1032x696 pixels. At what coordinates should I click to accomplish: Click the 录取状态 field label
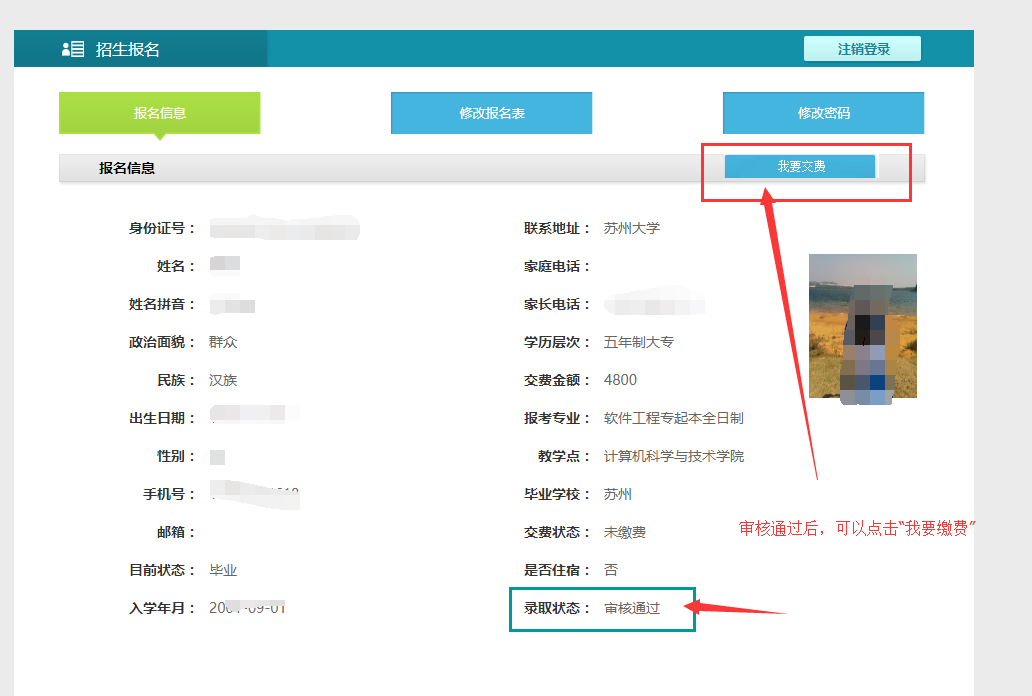pos(551,608)
